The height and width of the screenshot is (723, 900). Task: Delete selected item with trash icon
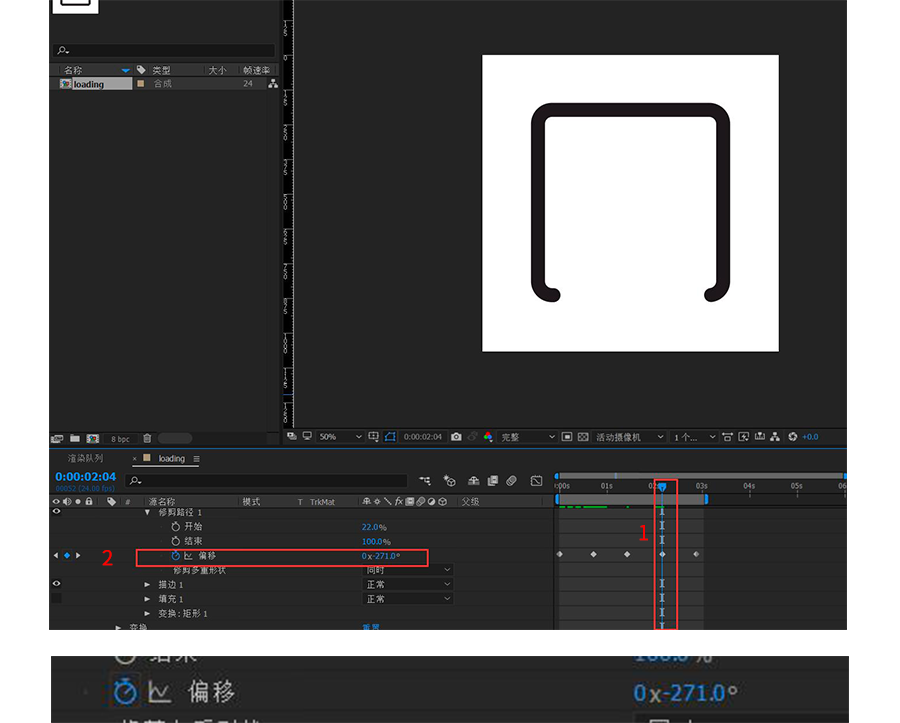pyautogui.click(x=147, y=438)
